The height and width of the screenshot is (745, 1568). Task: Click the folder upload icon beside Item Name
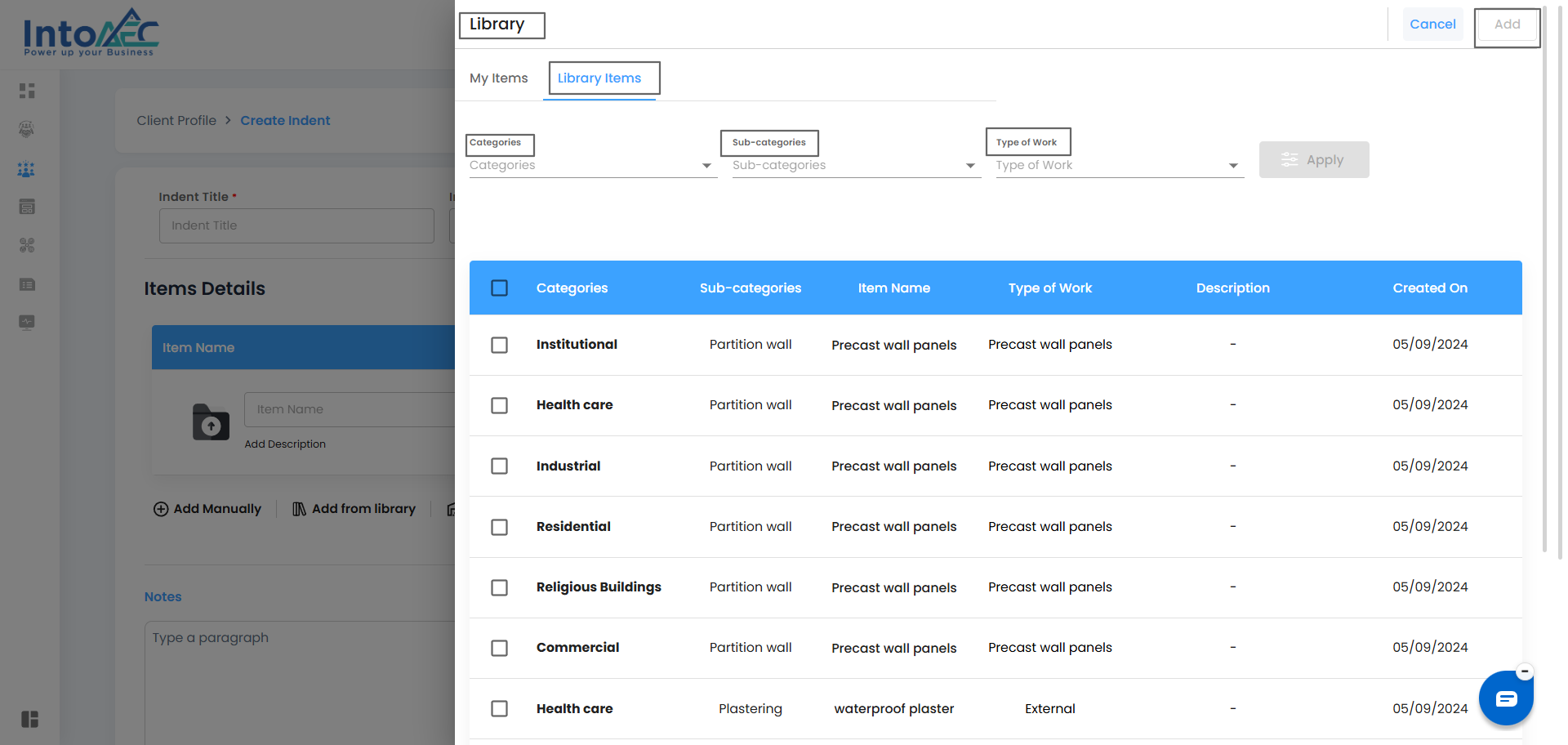click(x=211, y=422)
